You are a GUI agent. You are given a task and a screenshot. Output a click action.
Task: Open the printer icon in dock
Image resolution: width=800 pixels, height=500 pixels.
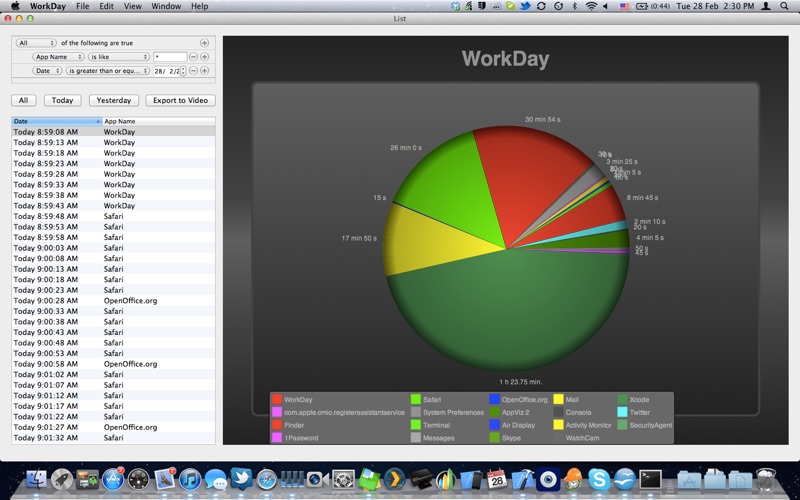(420, 480)
